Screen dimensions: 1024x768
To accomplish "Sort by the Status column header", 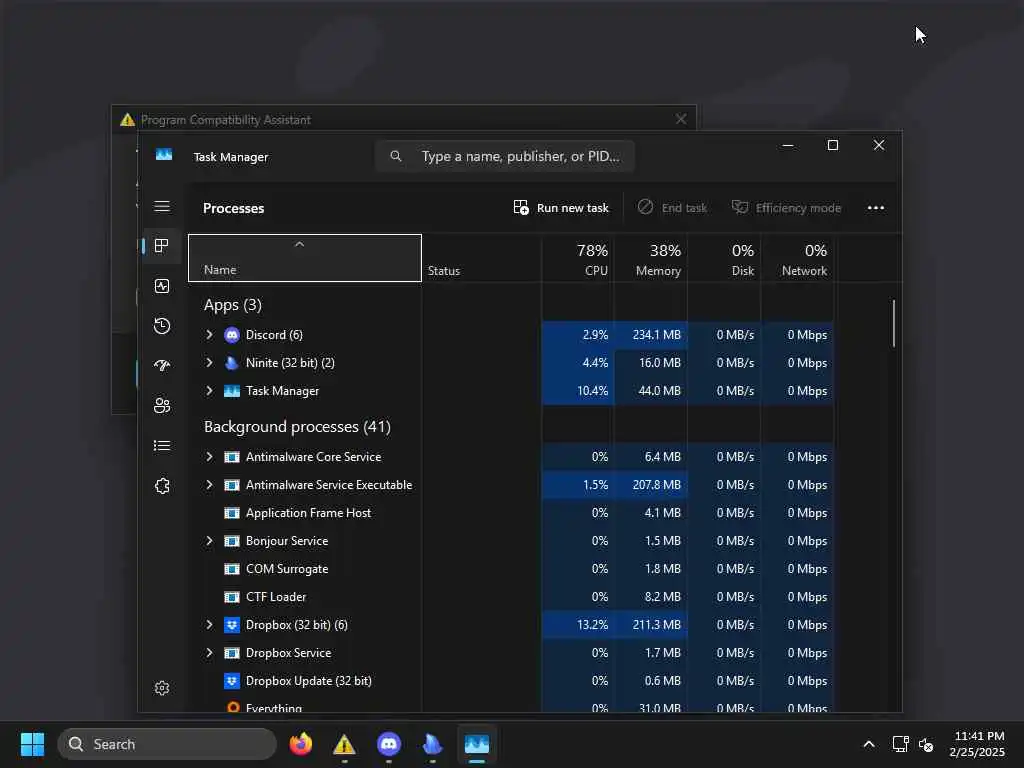I will [481, 258].
